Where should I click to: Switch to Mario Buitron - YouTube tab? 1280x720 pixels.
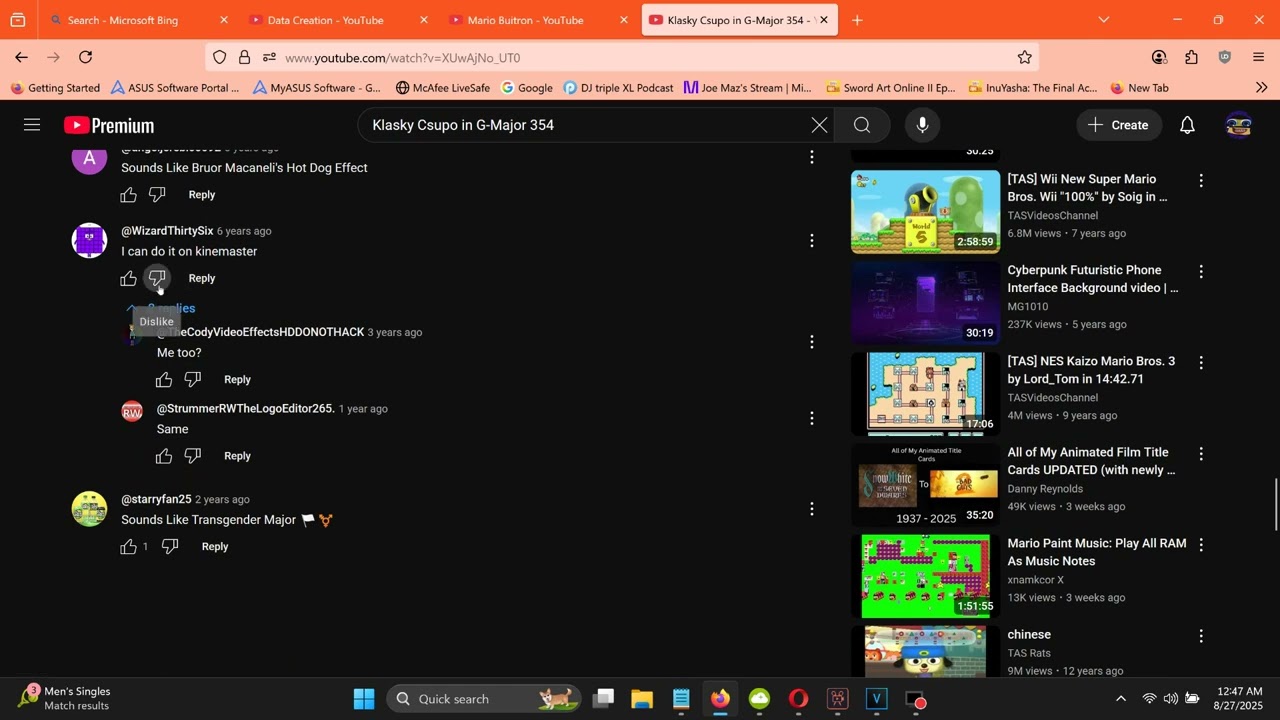(537, 20)
